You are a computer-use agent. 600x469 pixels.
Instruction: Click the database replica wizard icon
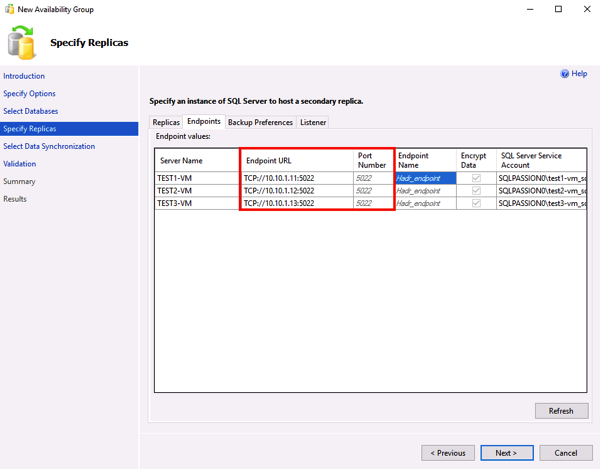(x=22, y=42)
